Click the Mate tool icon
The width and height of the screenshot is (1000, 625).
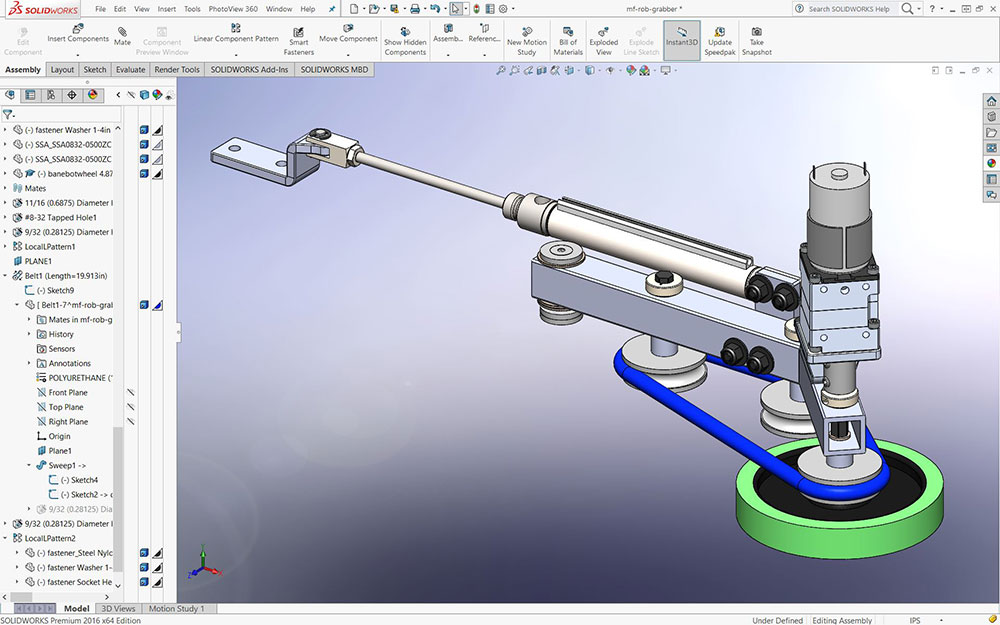click(x=122, y=31)
